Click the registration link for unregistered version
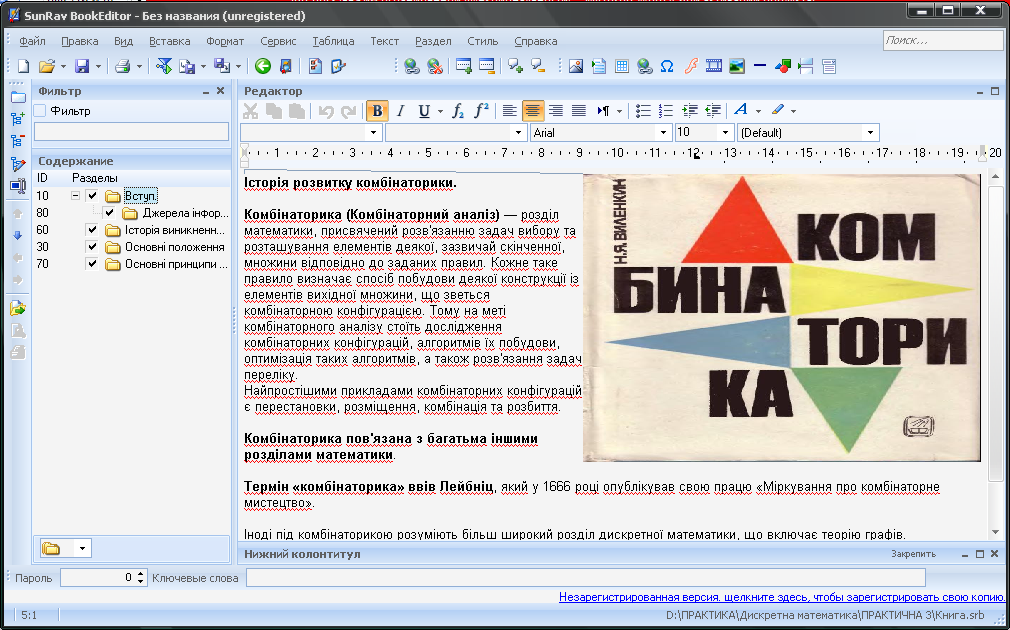This screenshot has height=630, width=1010. [x=782, y=597]
